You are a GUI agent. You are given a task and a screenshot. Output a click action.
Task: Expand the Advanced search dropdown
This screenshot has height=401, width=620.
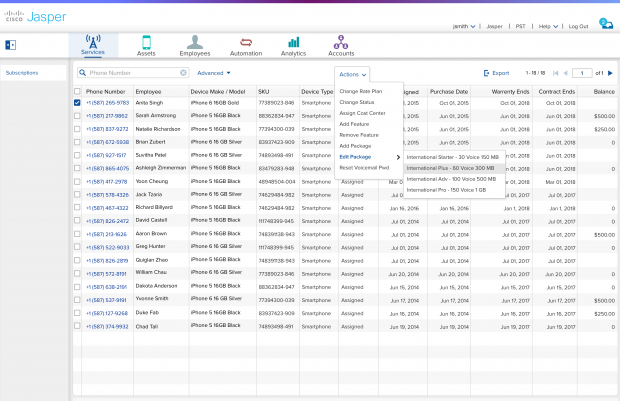click(x=214, y=73)
